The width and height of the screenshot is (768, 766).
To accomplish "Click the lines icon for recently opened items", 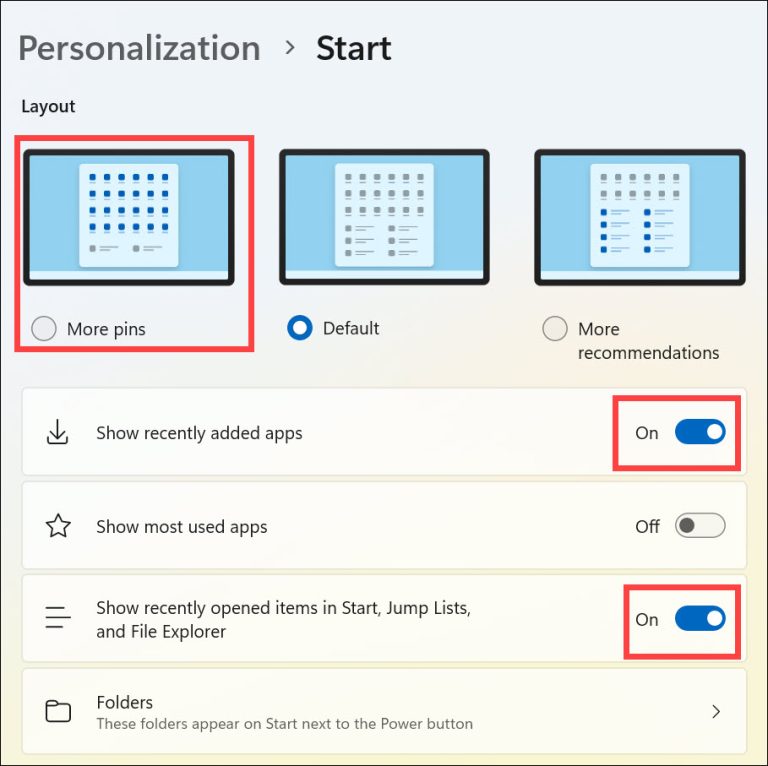I will (x=58, y=617).
